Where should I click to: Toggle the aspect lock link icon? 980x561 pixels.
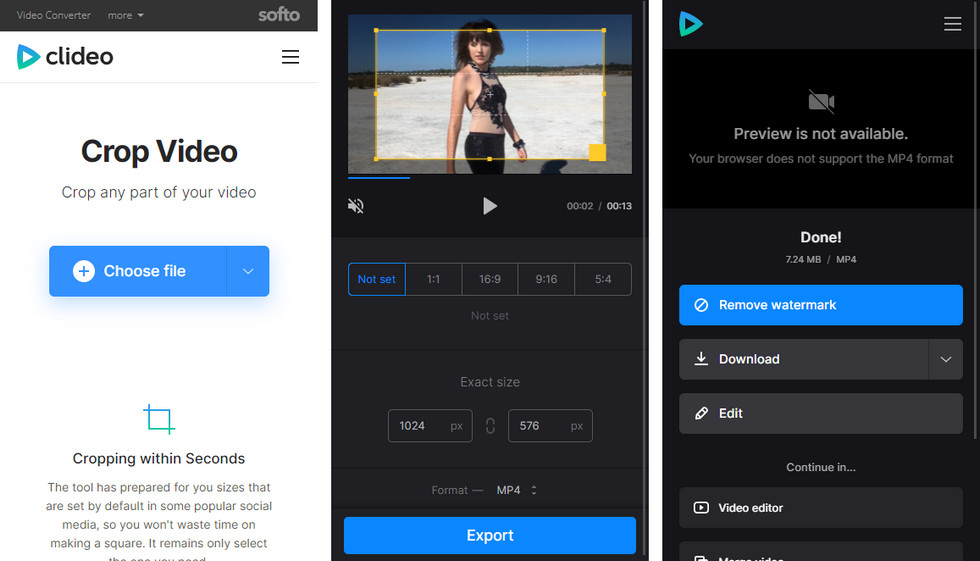490,426
